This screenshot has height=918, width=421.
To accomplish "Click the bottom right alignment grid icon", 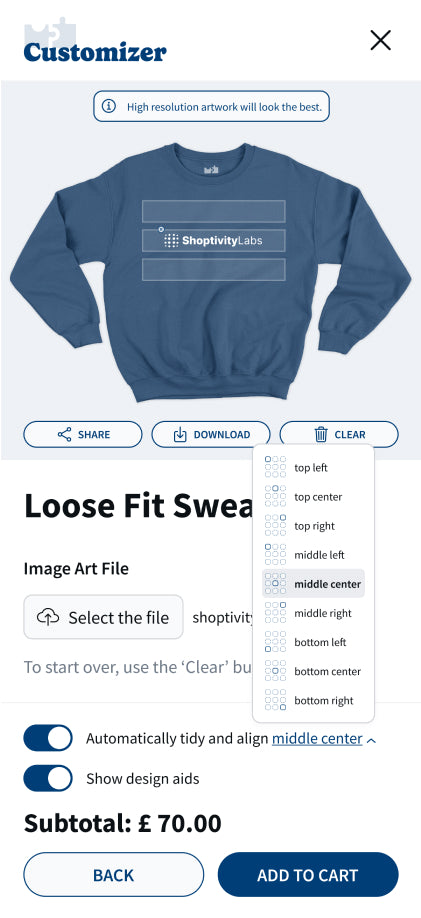I will [275, 700].
